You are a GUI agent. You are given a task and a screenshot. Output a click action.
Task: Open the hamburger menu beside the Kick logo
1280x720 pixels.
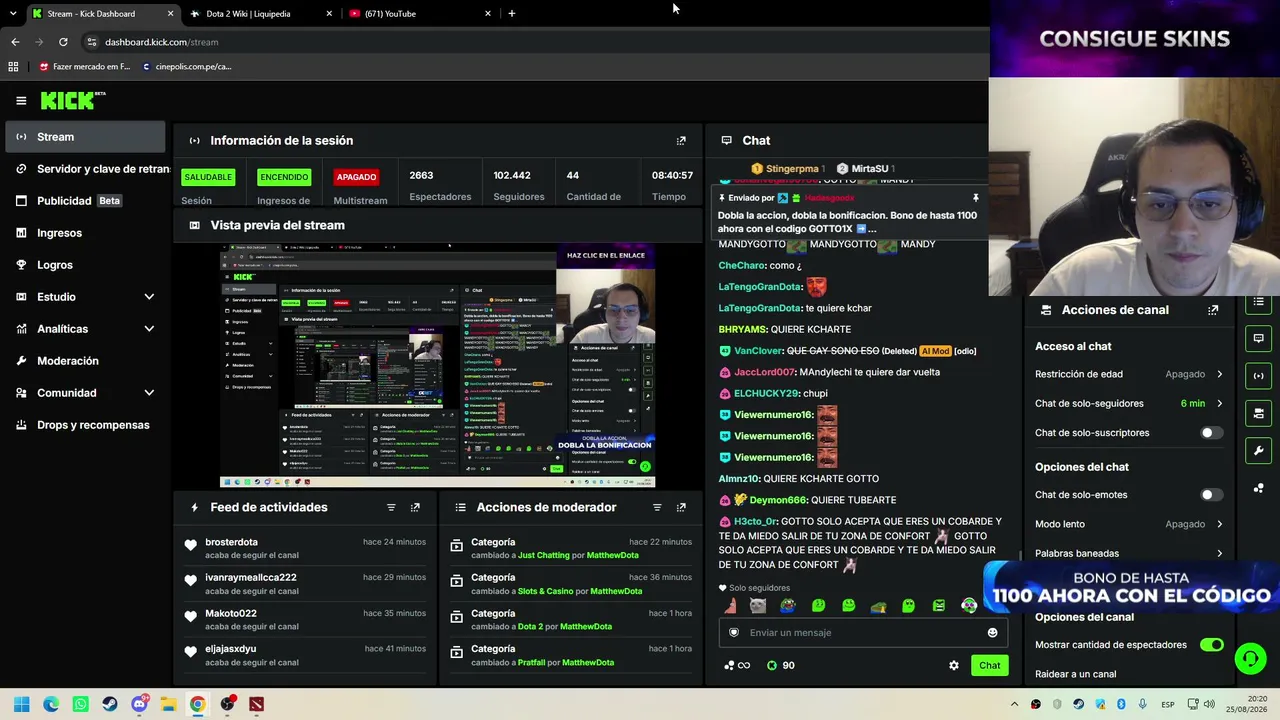(x=21, y=100)
